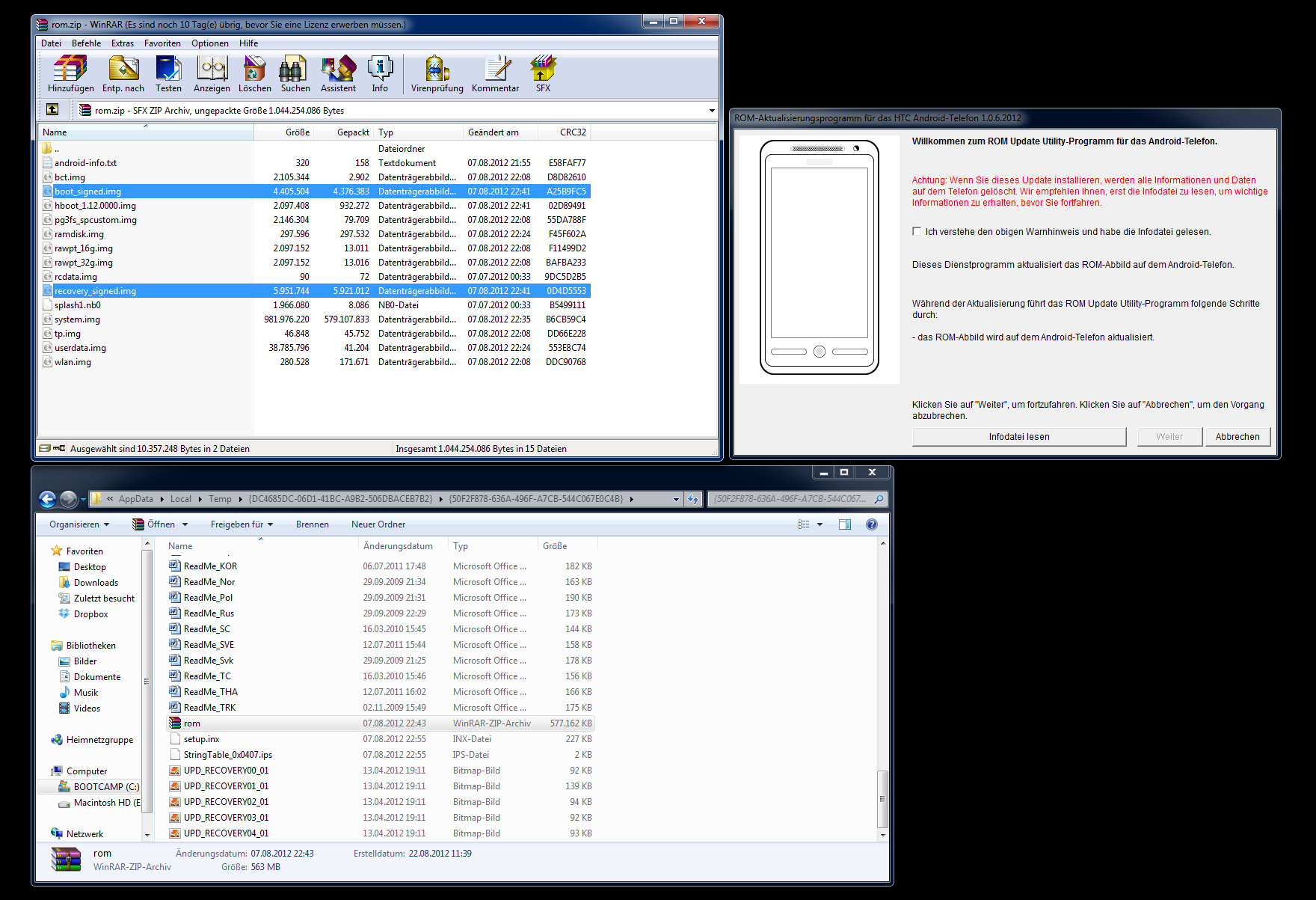
Task: Open Downloads in Explorer sidebar
Action: [96, 583]
